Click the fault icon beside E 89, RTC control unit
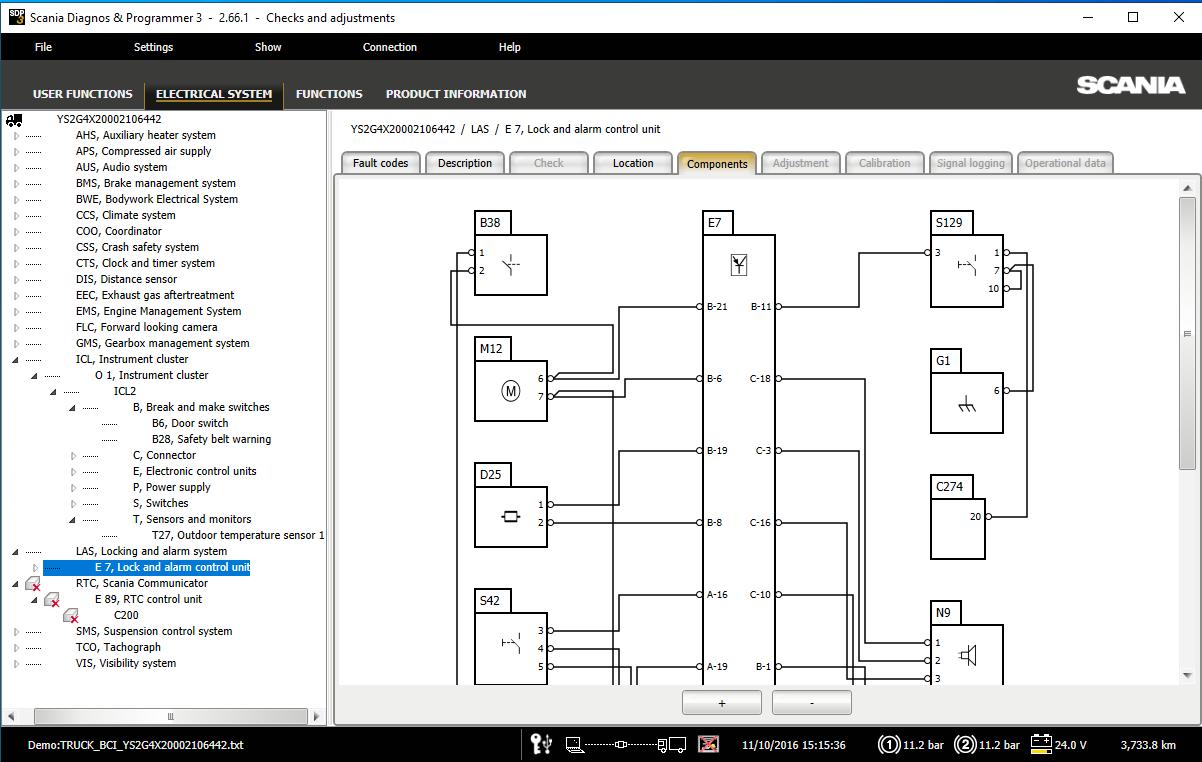The width and height of the screenshot is (1202, 762). tap(52, 600)
